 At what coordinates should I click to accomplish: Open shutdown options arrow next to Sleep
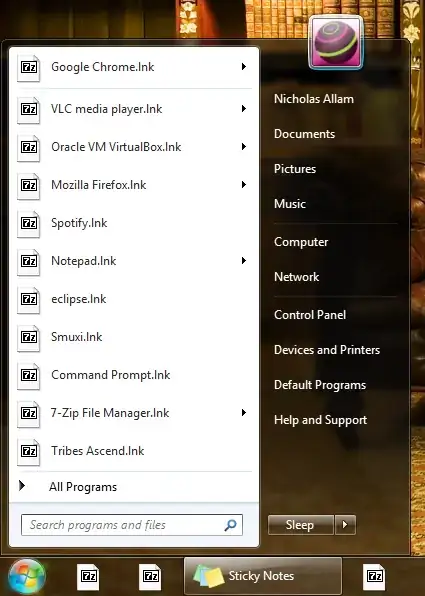(345, 525)
